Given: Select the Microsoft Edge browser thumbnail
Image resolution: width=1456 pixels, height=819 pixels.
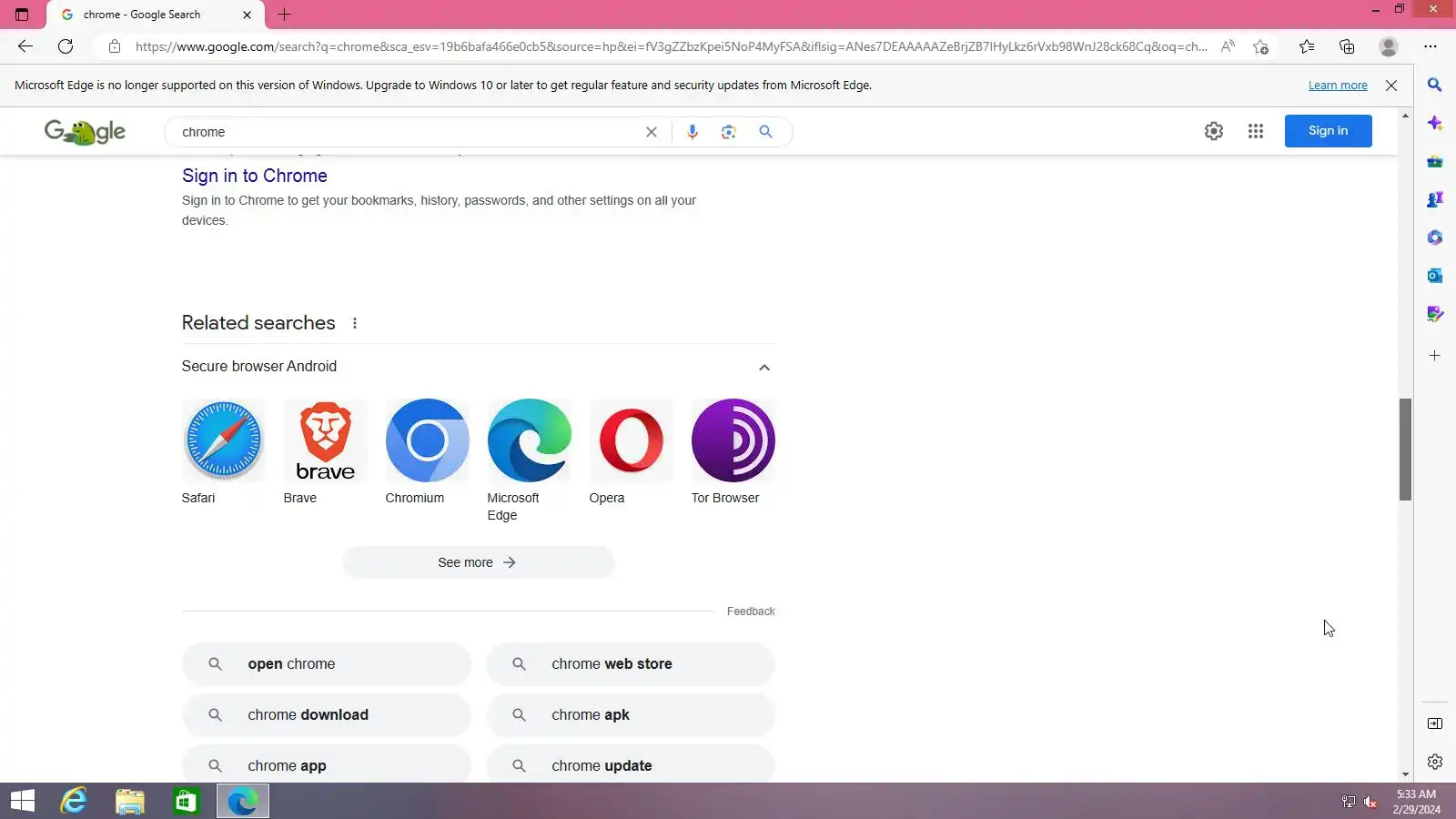Looking at the screenshot, I should [529, 440].
